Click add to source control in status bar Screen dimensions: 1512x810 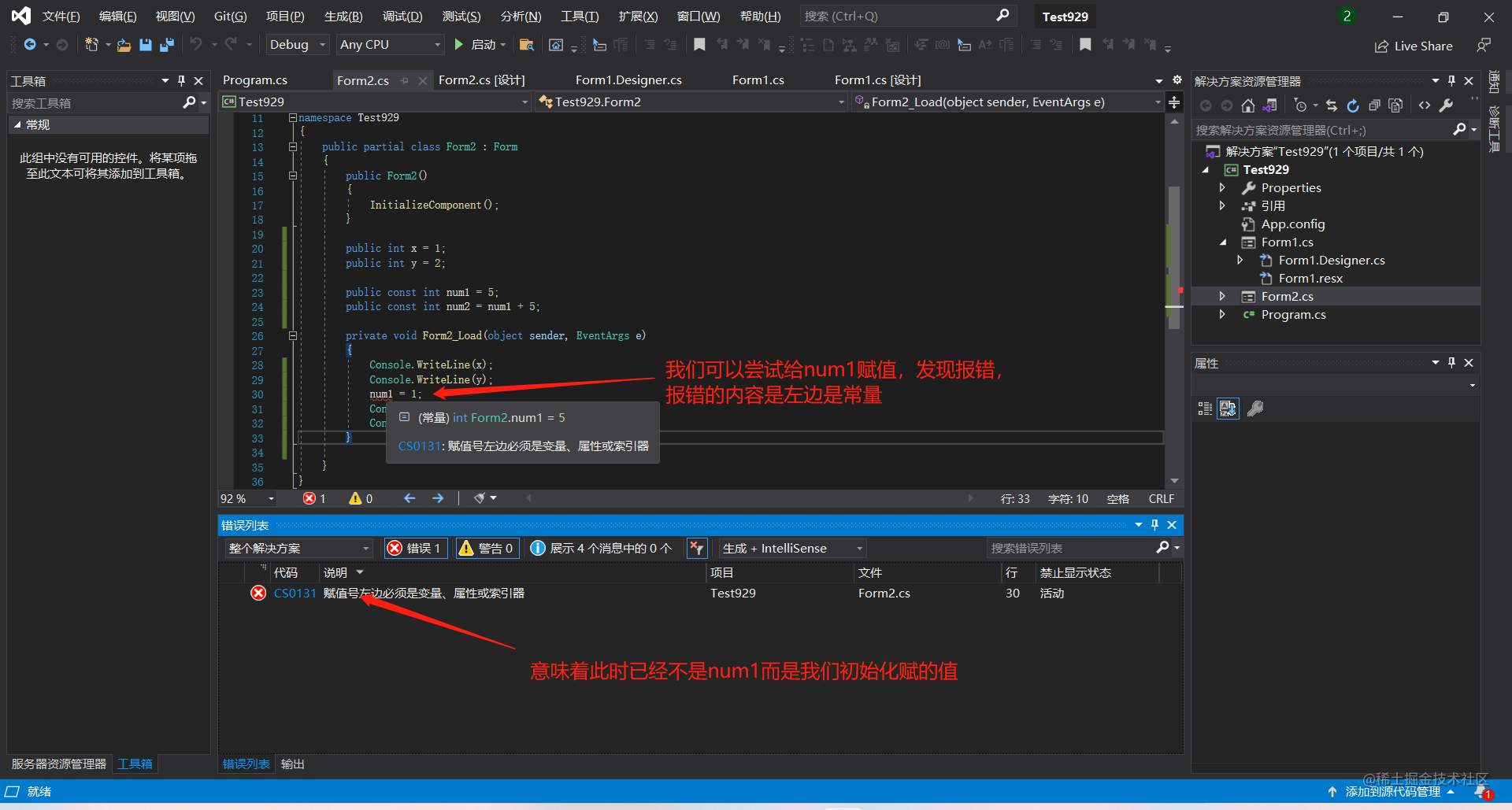pyautogui.click(x=1391, y=792)
